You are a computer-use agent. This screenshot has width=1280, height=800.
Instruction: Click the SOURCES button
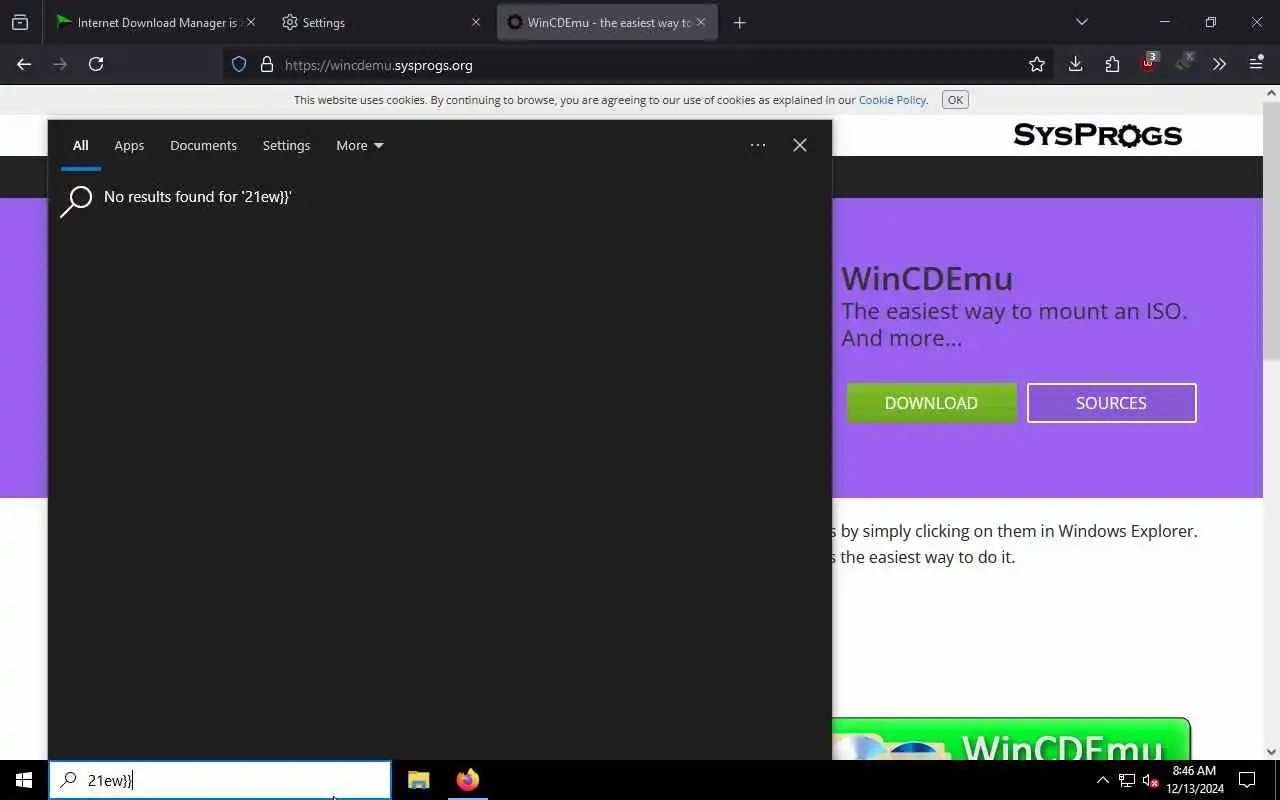click(1111, 403)
